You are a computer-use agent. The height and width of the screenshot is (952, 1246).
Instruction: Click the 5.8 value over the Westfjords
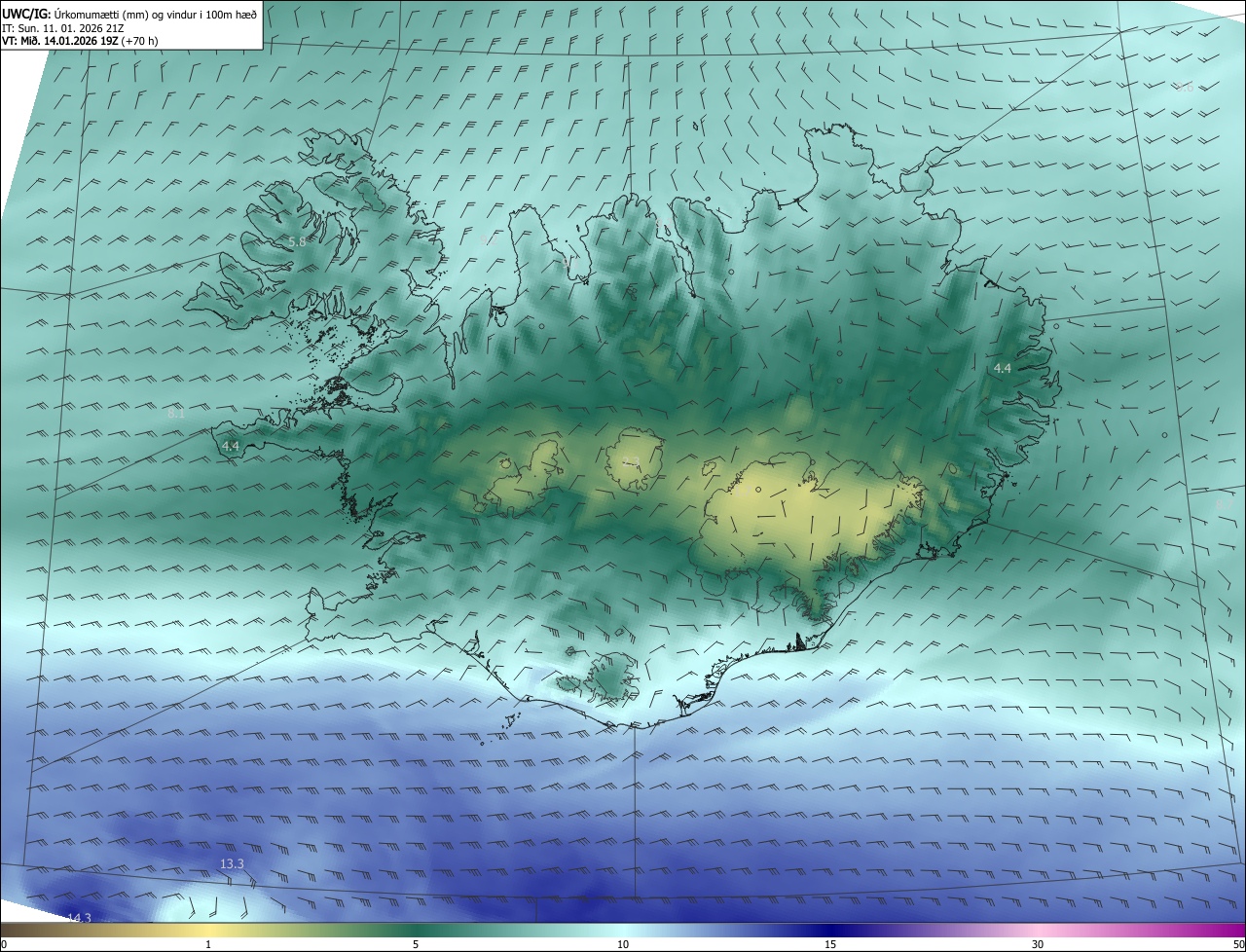pos(297,241)
